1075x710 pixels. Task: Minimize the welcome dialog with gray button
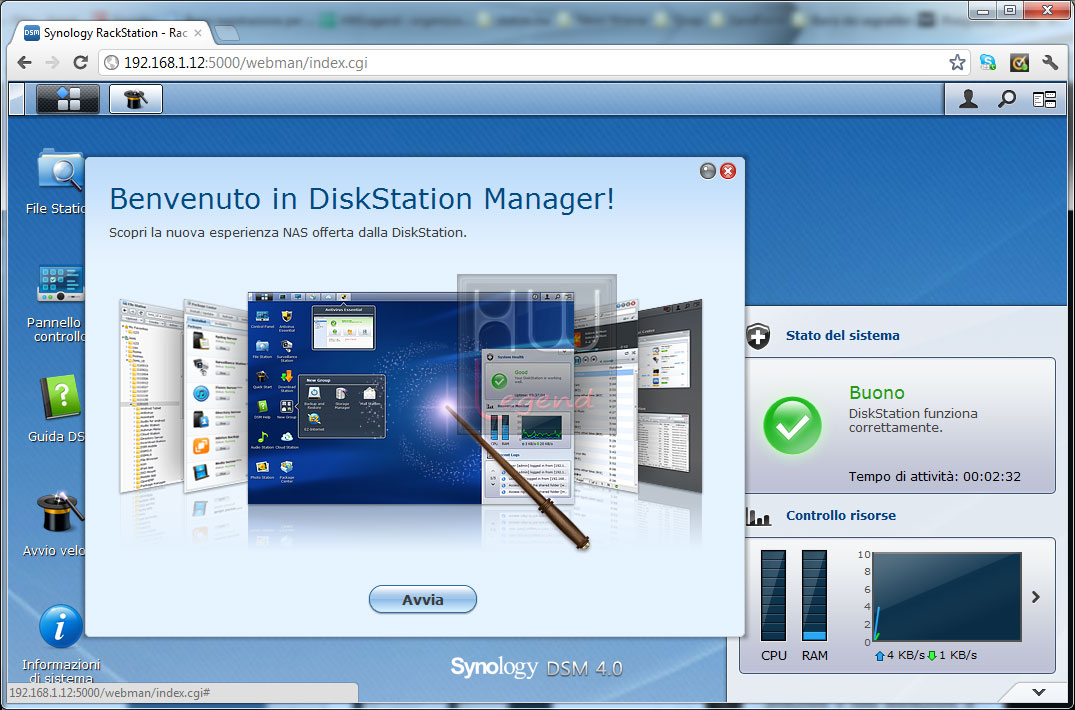click(708, 171)
